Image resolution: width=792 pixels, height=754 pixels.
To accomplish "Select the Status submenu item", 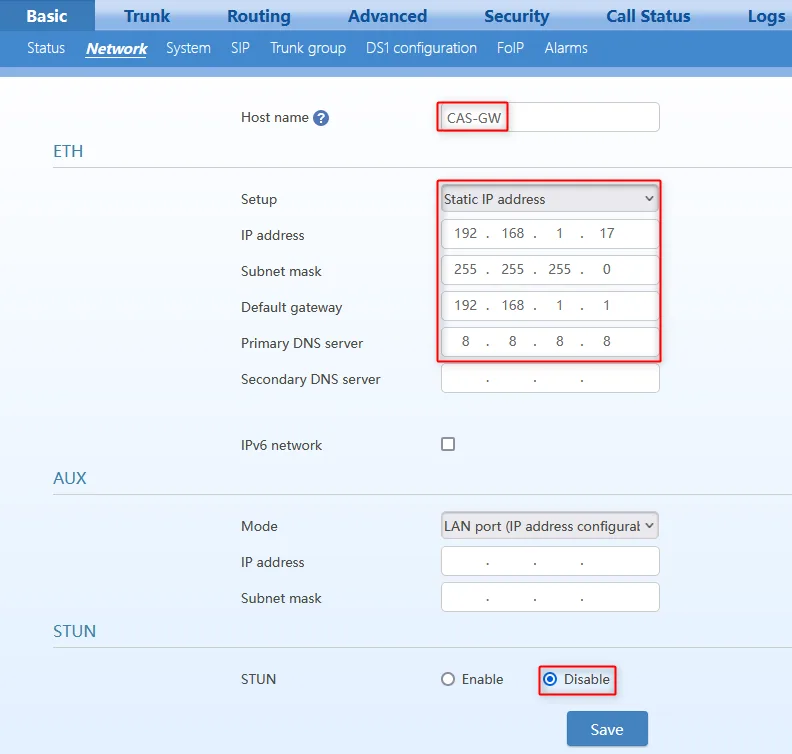I will [x=46, y=48].
